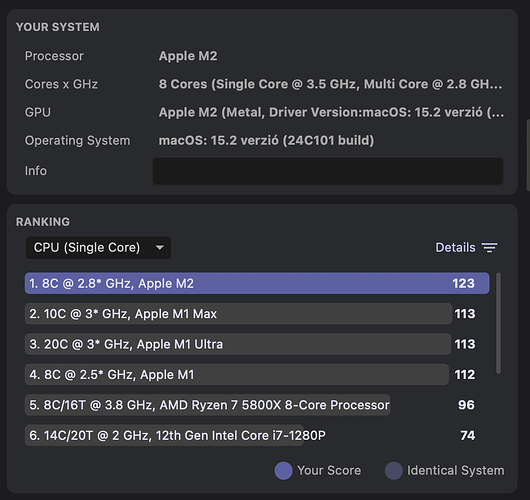Select the AMD Ryzen 7 5800X entry
The image size is (530, 500).
(x=252, y=405)
